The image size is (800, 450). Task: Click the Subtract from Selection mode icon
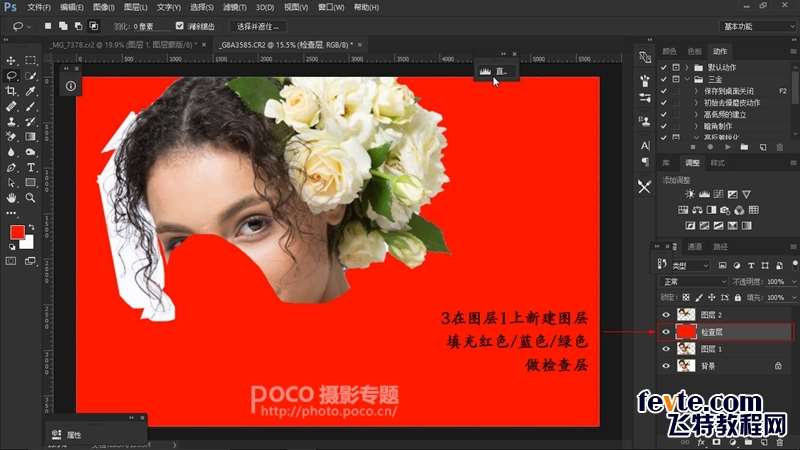[78, 26]
